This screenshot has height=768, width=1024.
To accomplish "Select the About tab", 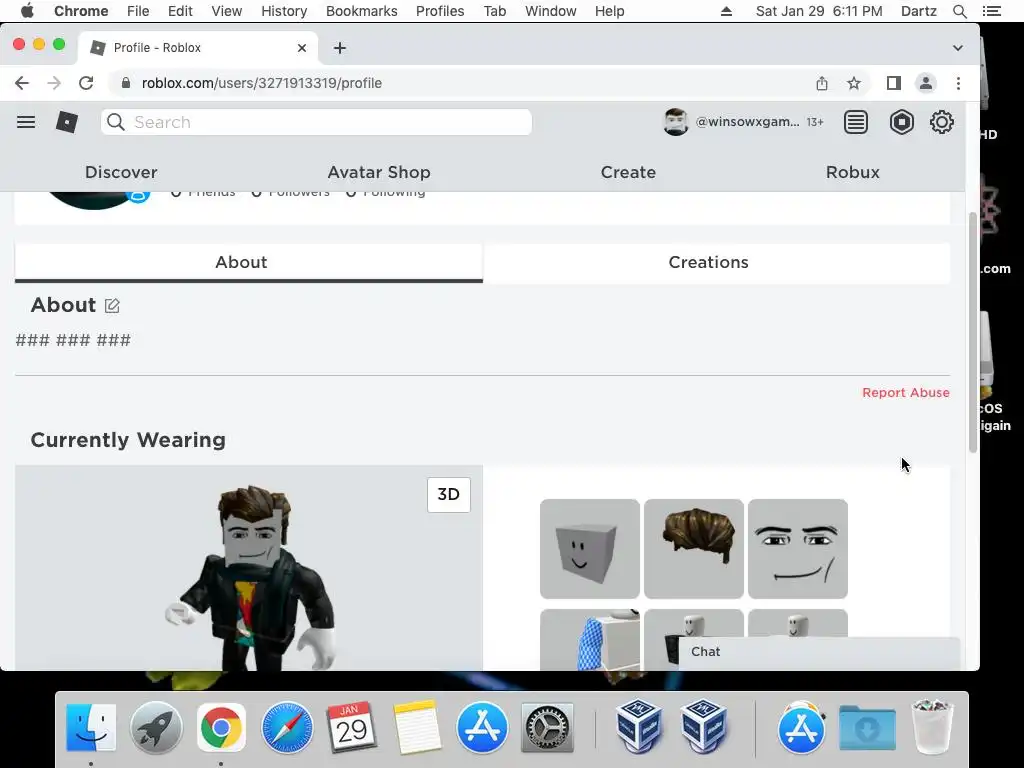I will [x=249, y=263].
